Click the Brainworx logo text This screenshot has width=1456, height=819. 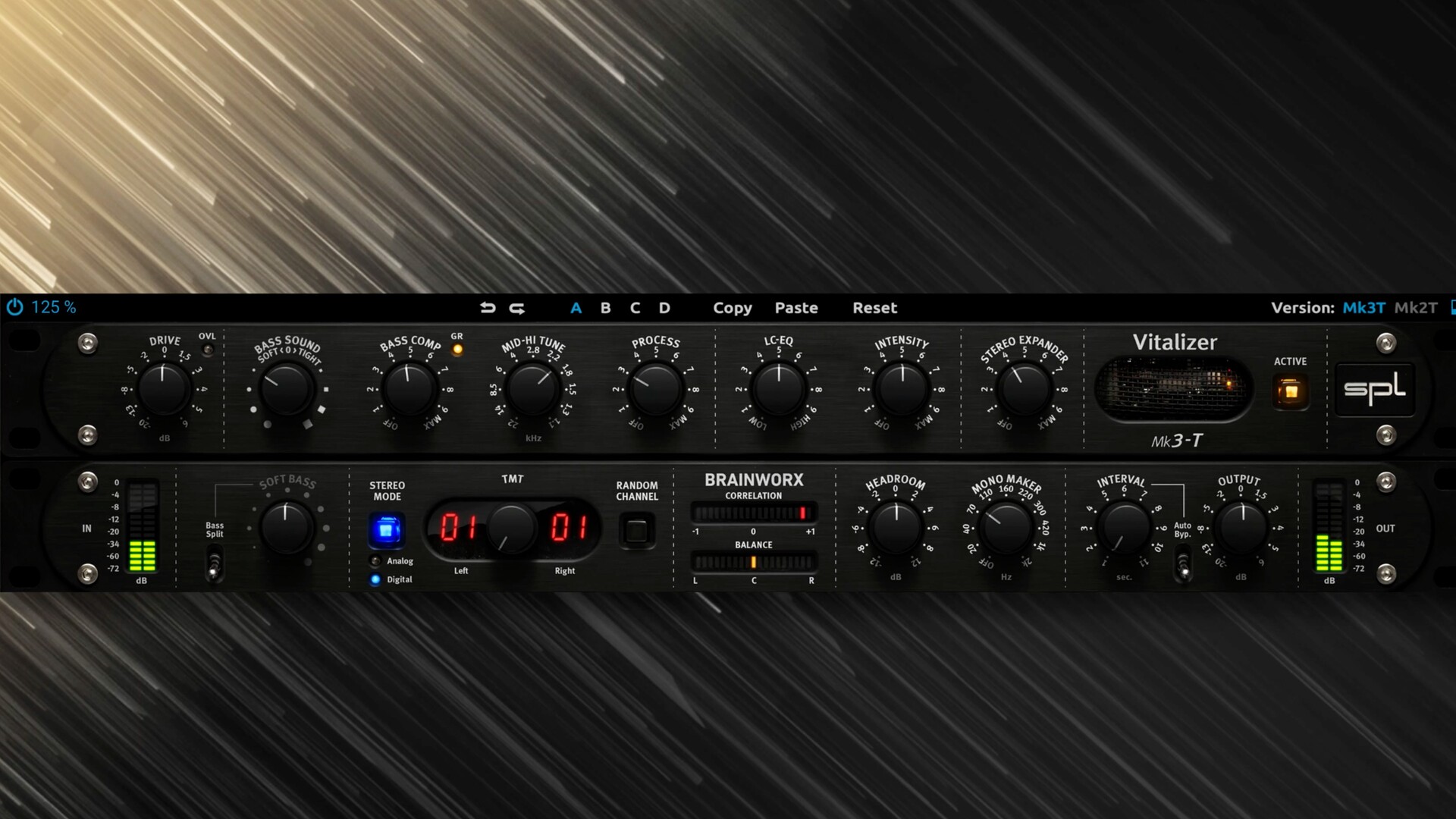point(754,480)
